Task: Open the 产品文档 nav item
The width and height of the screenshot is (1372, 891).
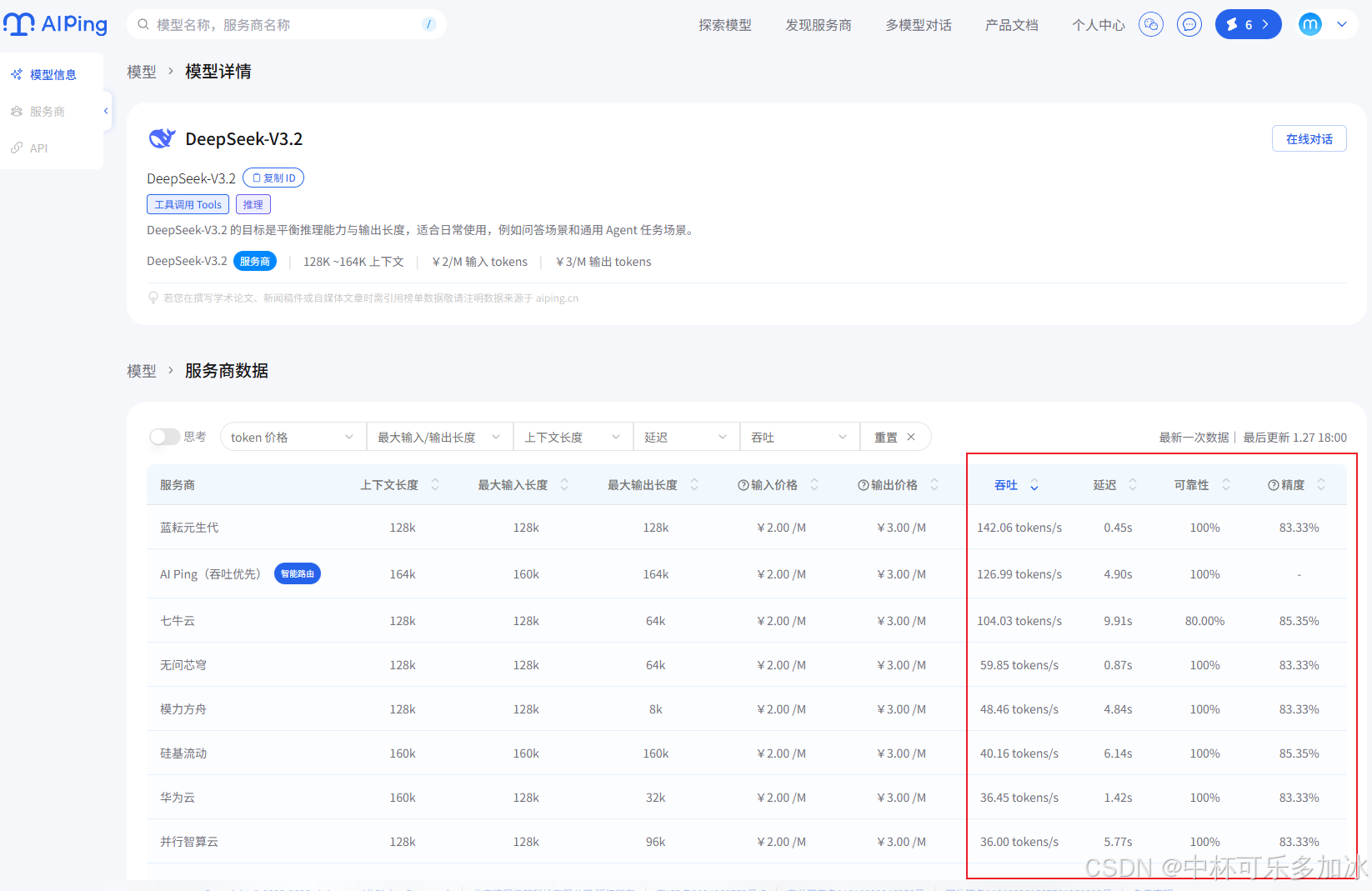Action: coord(1012,25)
